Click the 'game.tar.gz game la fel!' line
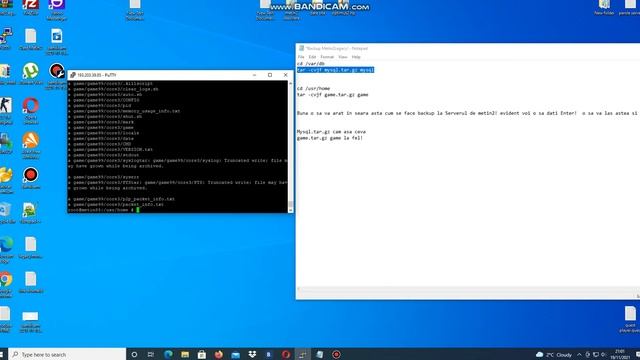 [x=330, y=138]
